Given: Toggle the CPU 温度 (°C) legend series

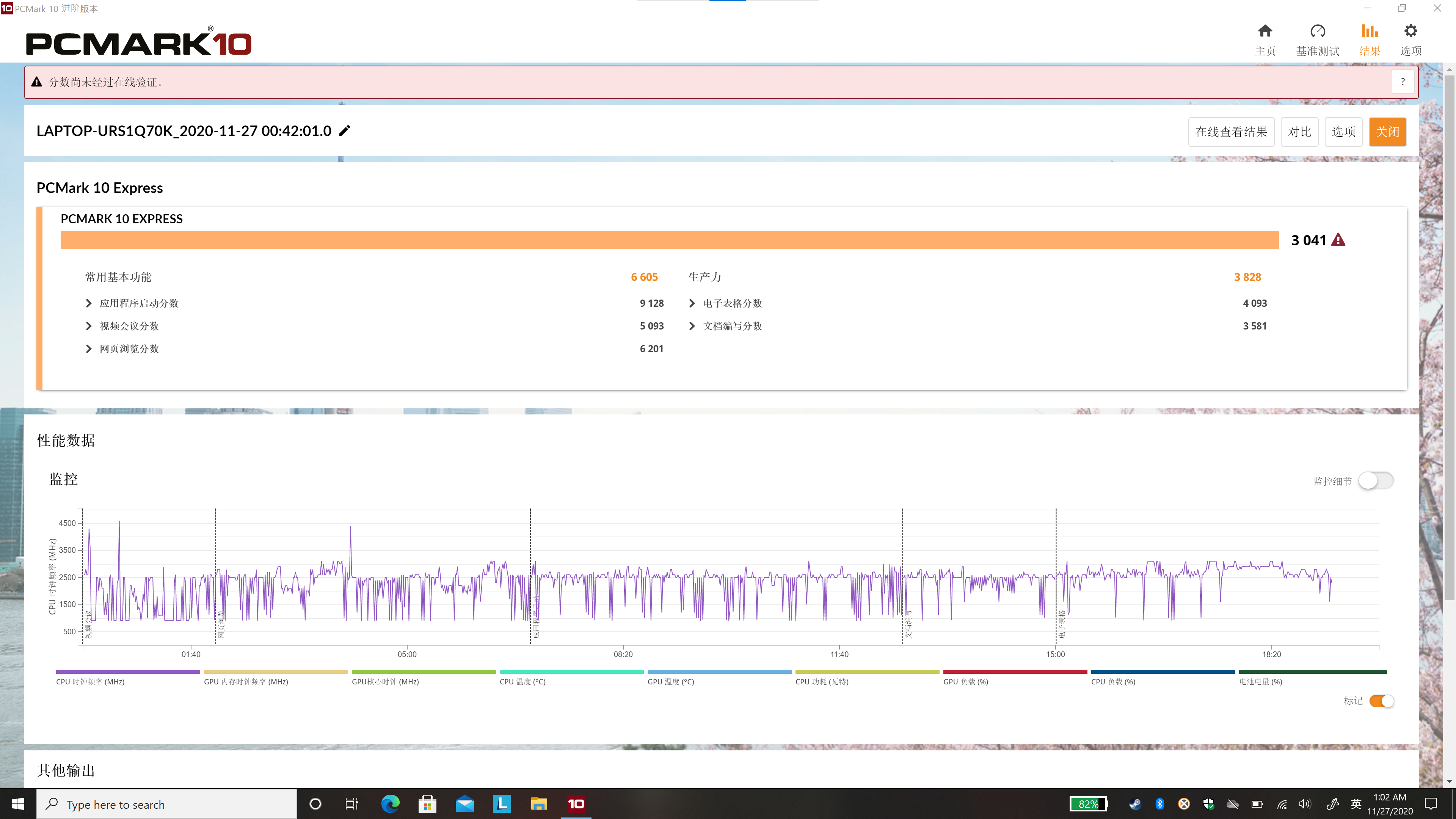Looking at the screenshot, I should click(571, 677).
